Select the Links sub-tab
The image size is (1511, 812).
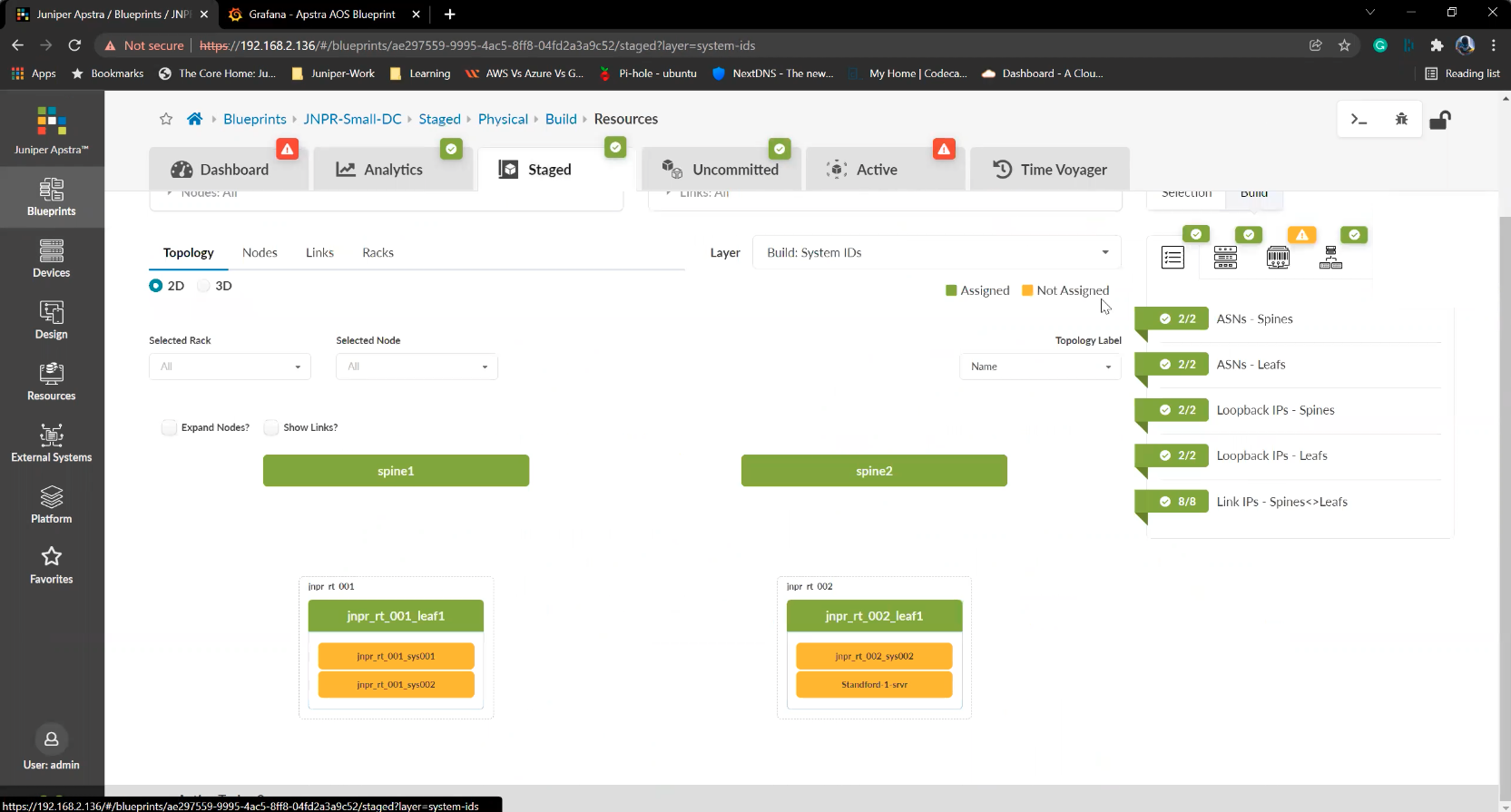319,252
